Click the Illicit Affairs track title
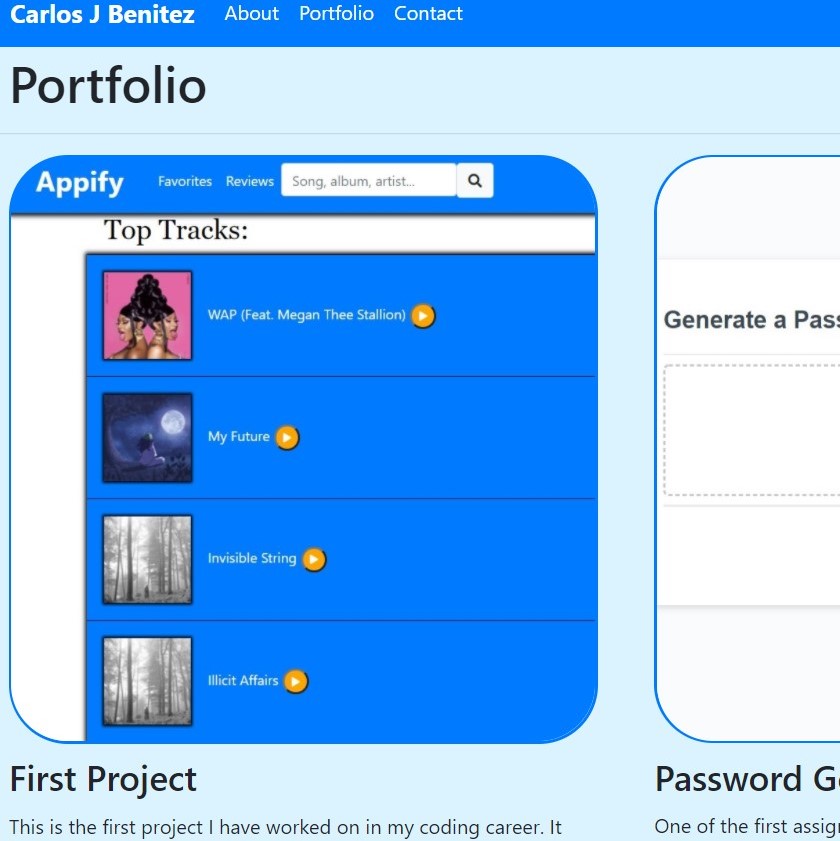This screenshot has height=841, width=840. (243, 681)
